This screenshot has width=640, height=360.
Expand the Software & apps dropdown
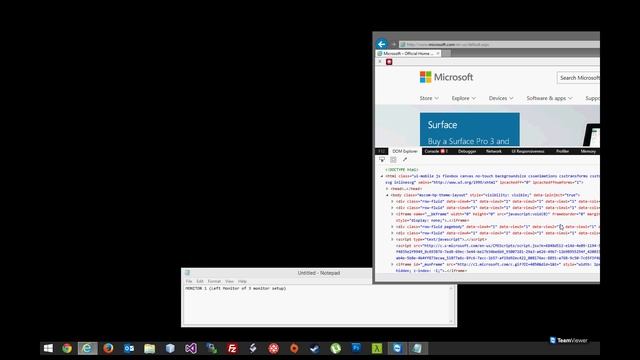549,98
